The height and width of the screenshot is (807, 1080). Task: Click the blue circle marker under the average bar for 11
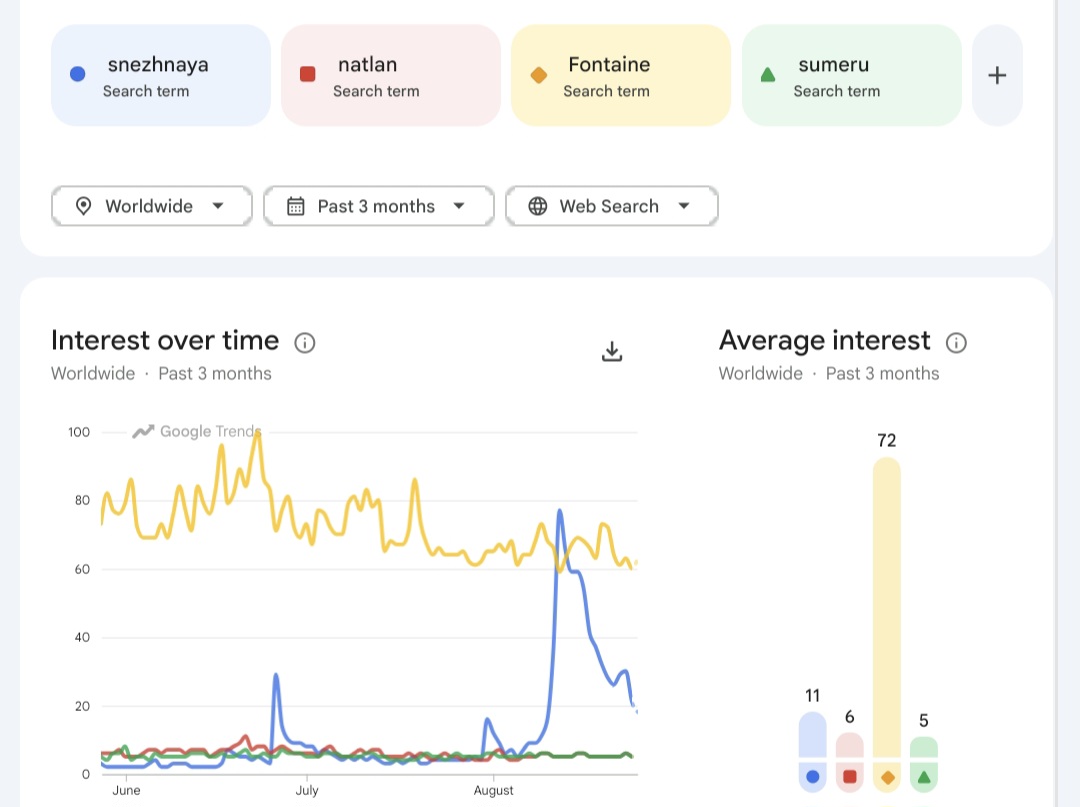coord(813,777)
